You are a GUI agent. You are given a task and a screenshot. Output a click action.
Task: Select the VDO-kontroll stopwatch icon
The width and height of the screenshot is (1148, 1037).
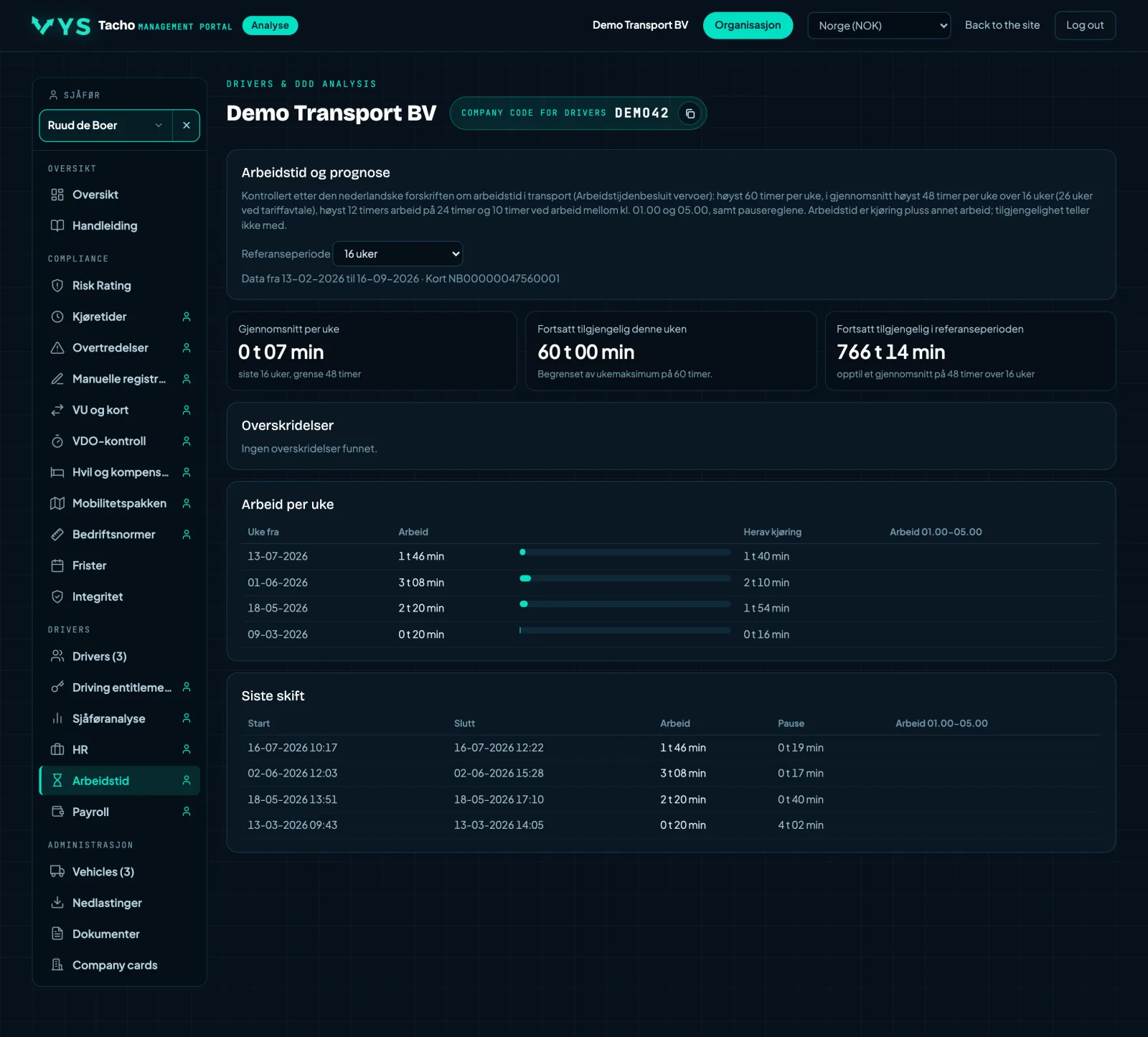(x=57, y=441)
